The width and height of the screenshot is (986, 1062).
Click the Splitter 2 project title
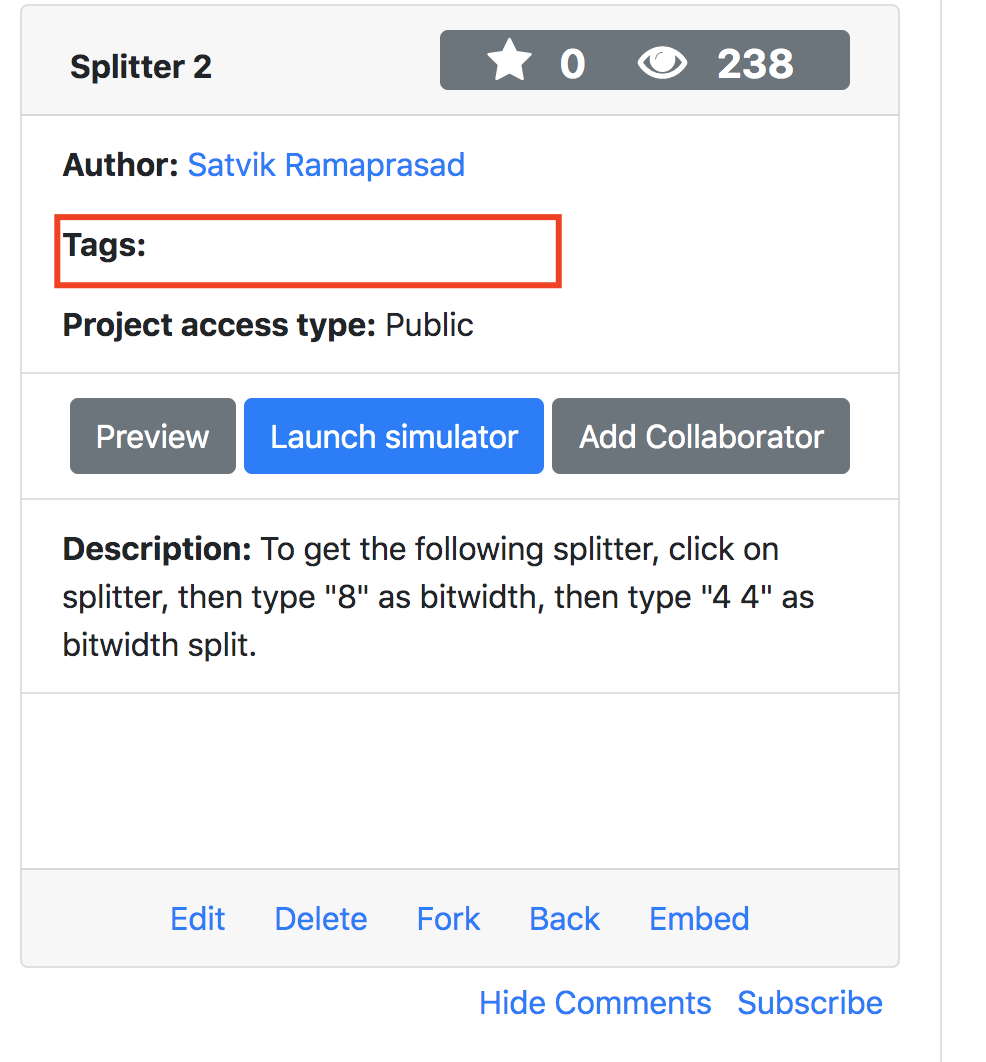click(140, 66)
